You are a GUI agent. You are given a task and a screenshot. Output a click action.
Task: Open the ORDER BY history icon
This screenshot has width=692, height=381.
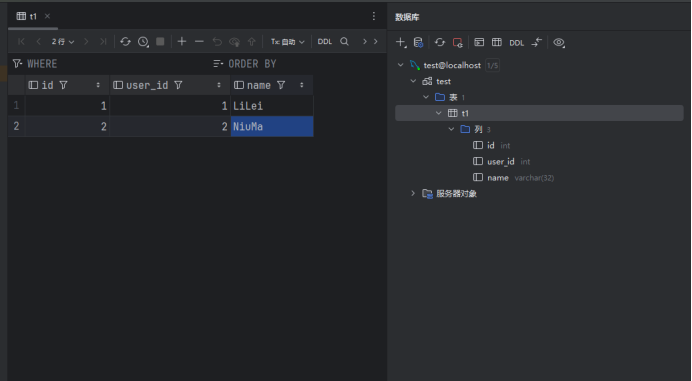218,64
